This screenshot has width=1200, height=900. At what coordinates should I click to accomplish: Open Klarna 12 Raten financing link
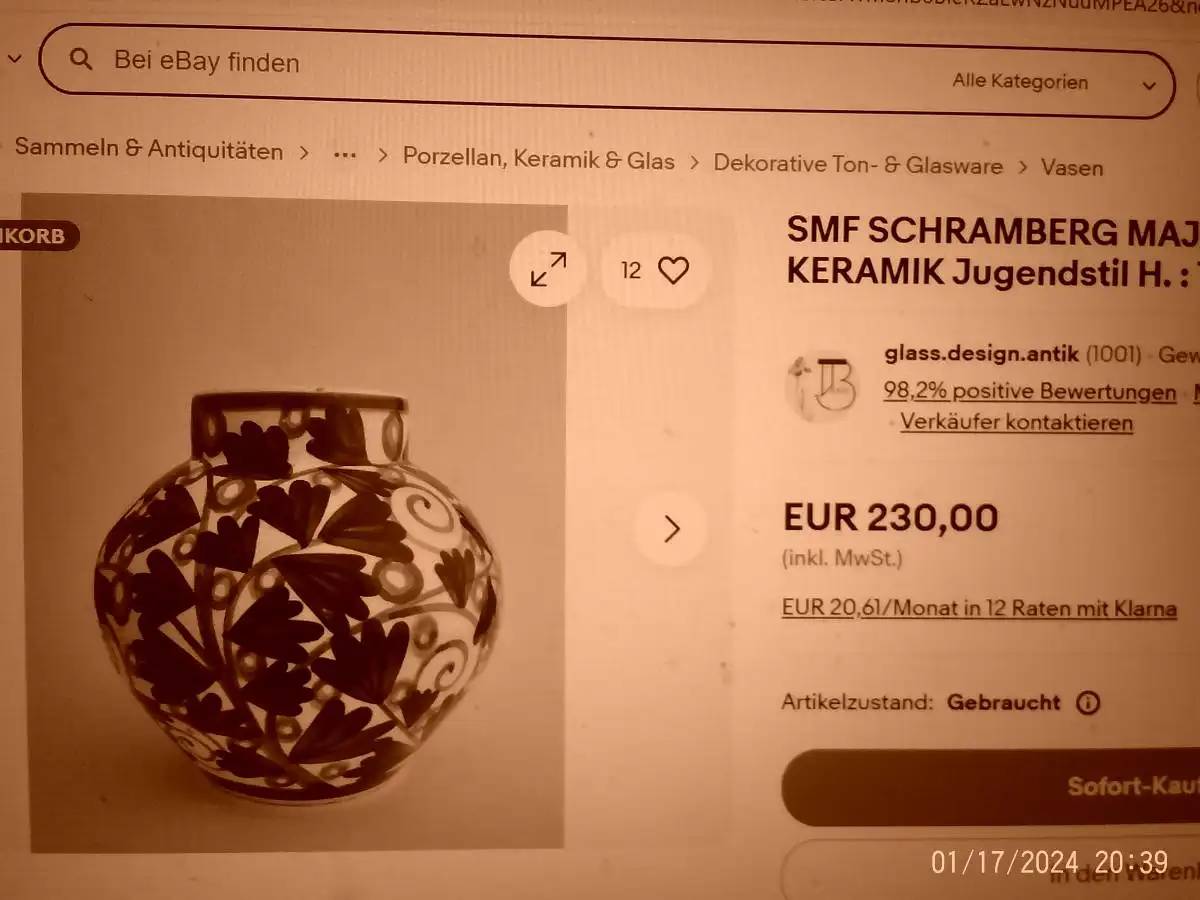tap(979, 608)
